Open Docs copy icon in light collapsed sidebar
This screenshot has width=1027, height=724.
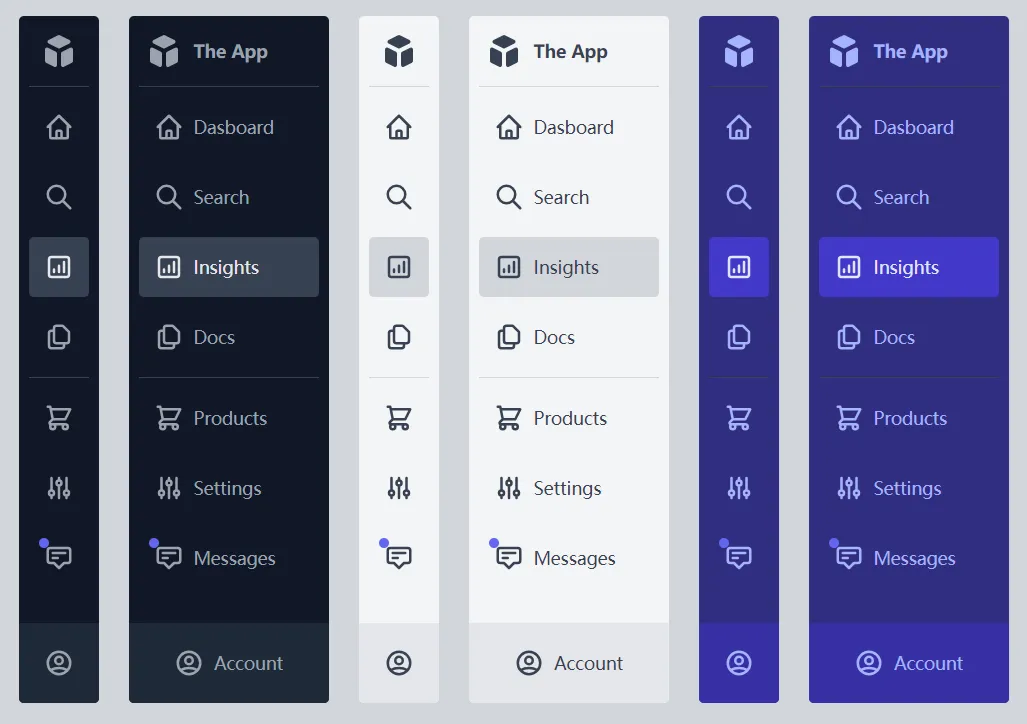pyautogui.click(x=399, y=337)
